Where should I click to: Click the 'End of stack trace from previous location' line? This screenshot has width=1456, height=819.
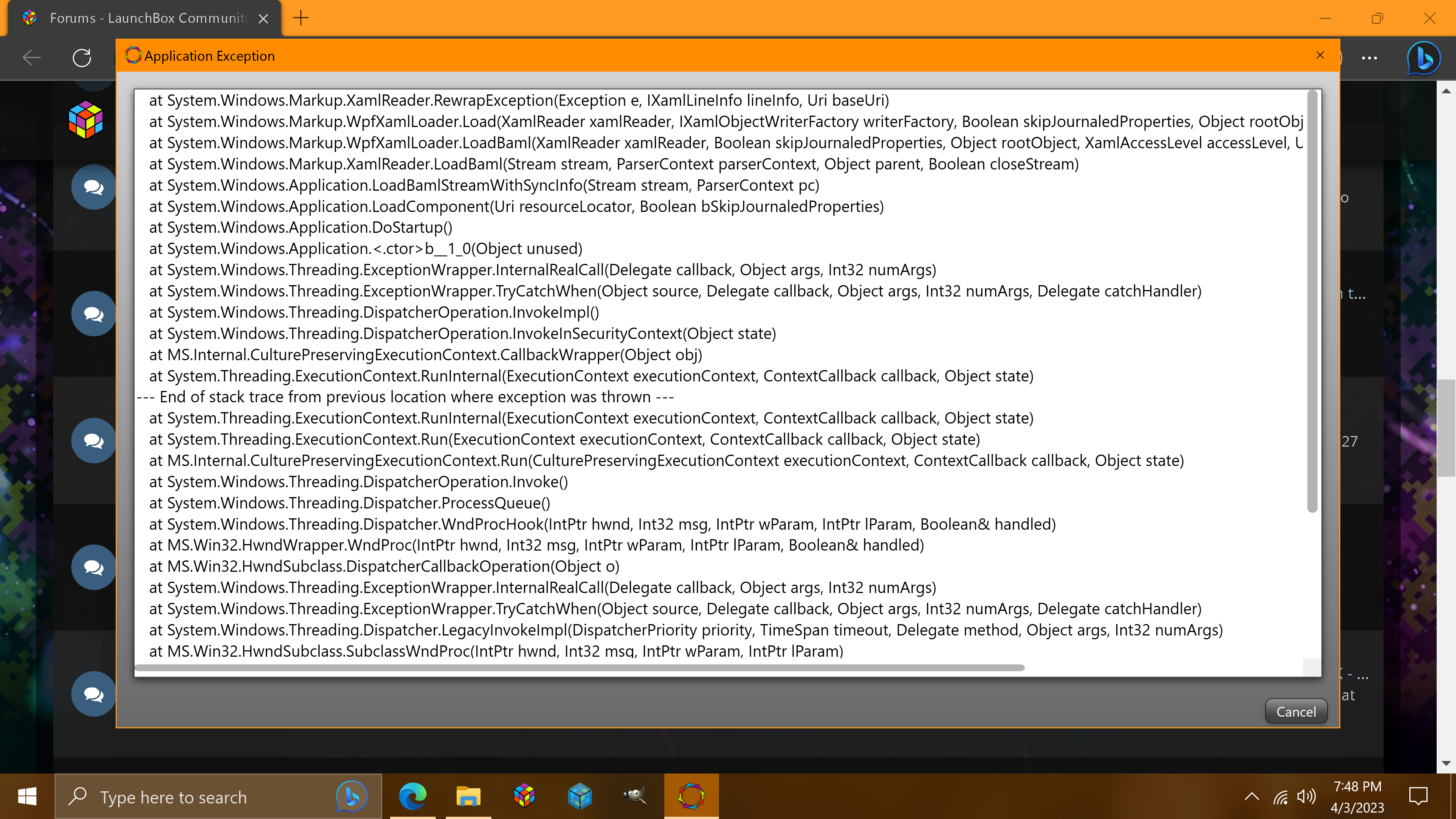[x=405, y=397]
